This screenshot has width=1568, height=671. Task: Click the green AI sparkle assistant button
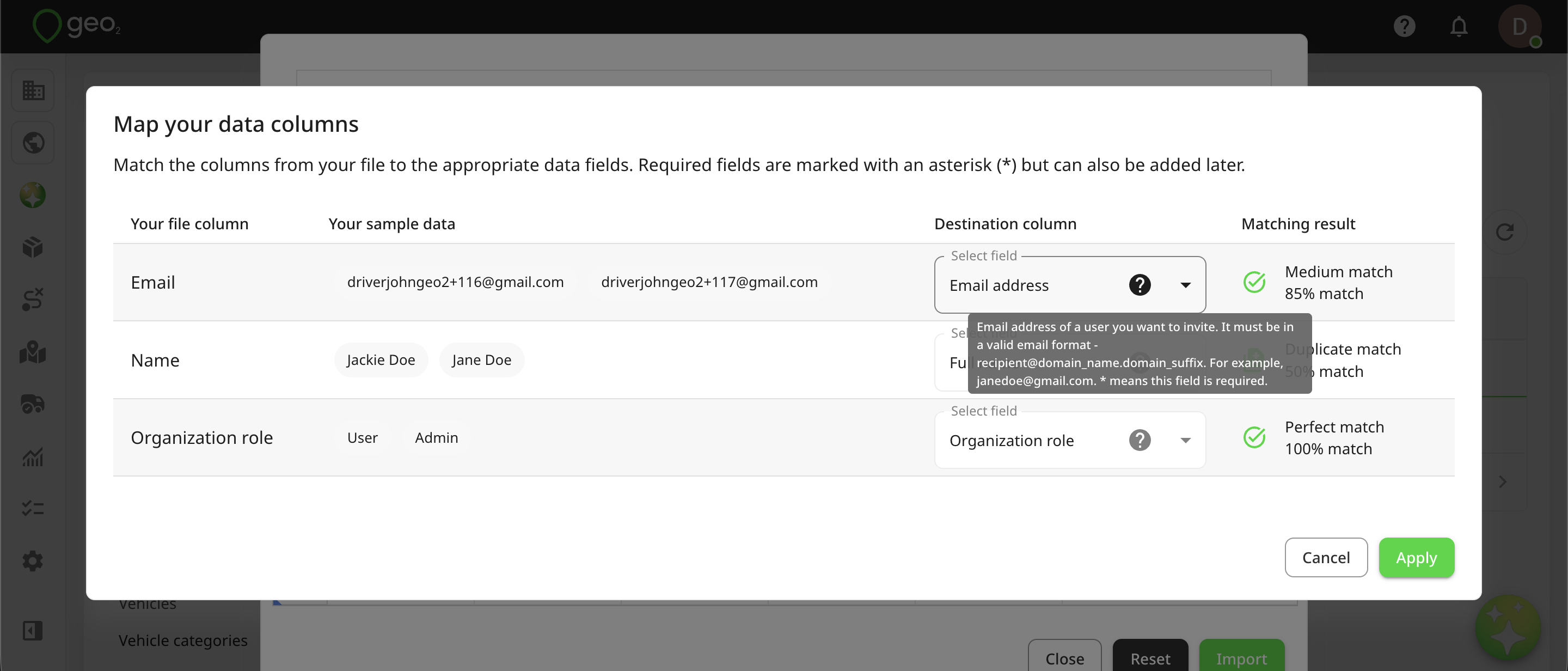pyautogui.click(x=1508, y=627)
